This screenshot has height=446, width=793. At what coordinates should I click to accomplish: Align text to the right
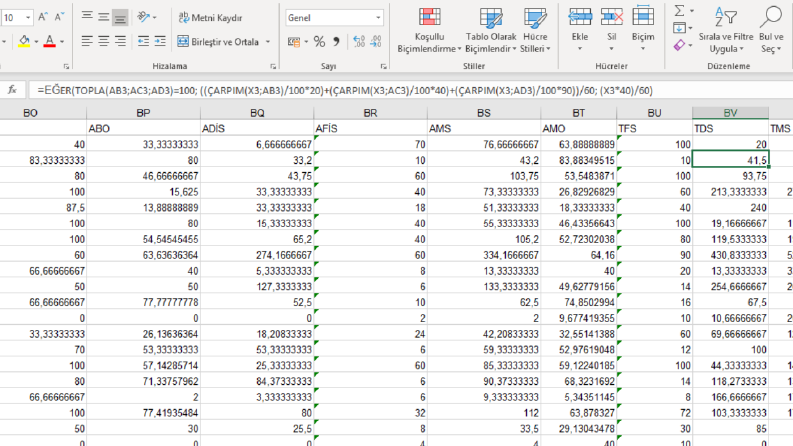coord(120,41)
